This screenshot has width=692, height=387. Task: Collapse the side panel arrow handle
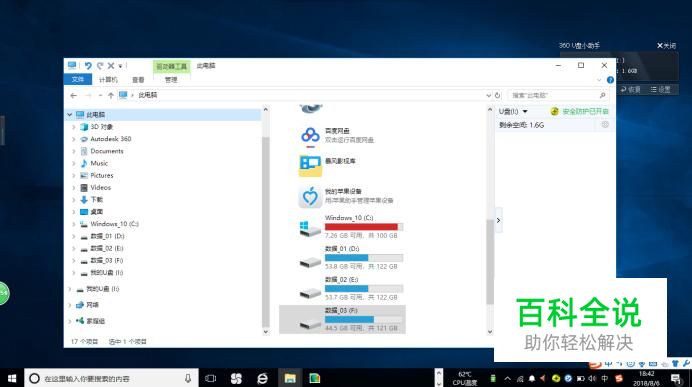tap(498, 220)
